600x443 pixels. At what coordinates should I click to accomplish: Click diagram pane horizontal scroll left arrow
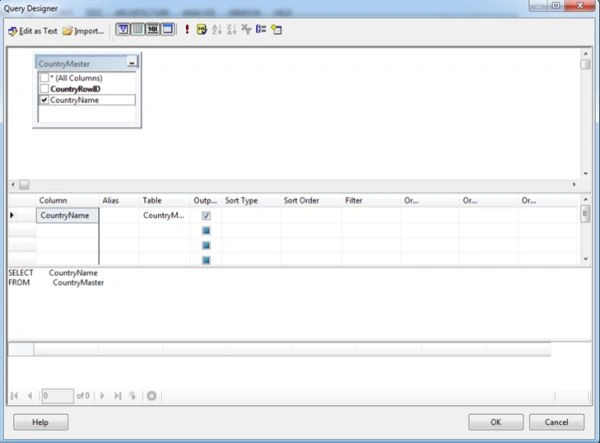coord(13,185)
